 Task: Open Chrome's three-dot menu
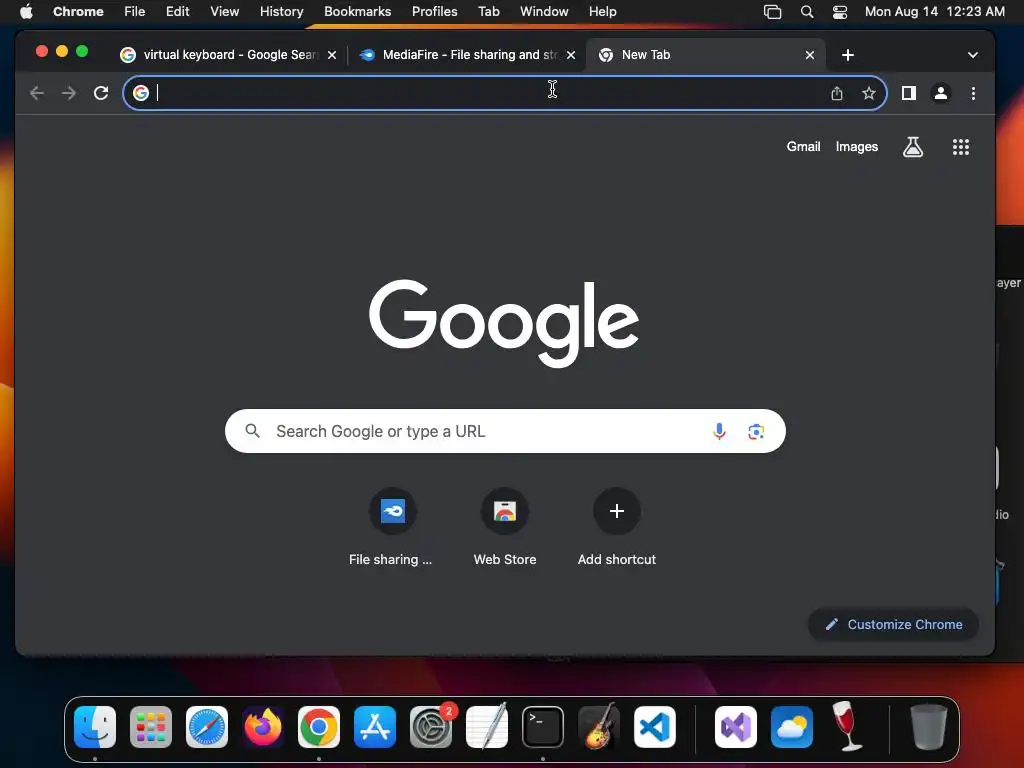pyautogui.click(x=973, y=93)
